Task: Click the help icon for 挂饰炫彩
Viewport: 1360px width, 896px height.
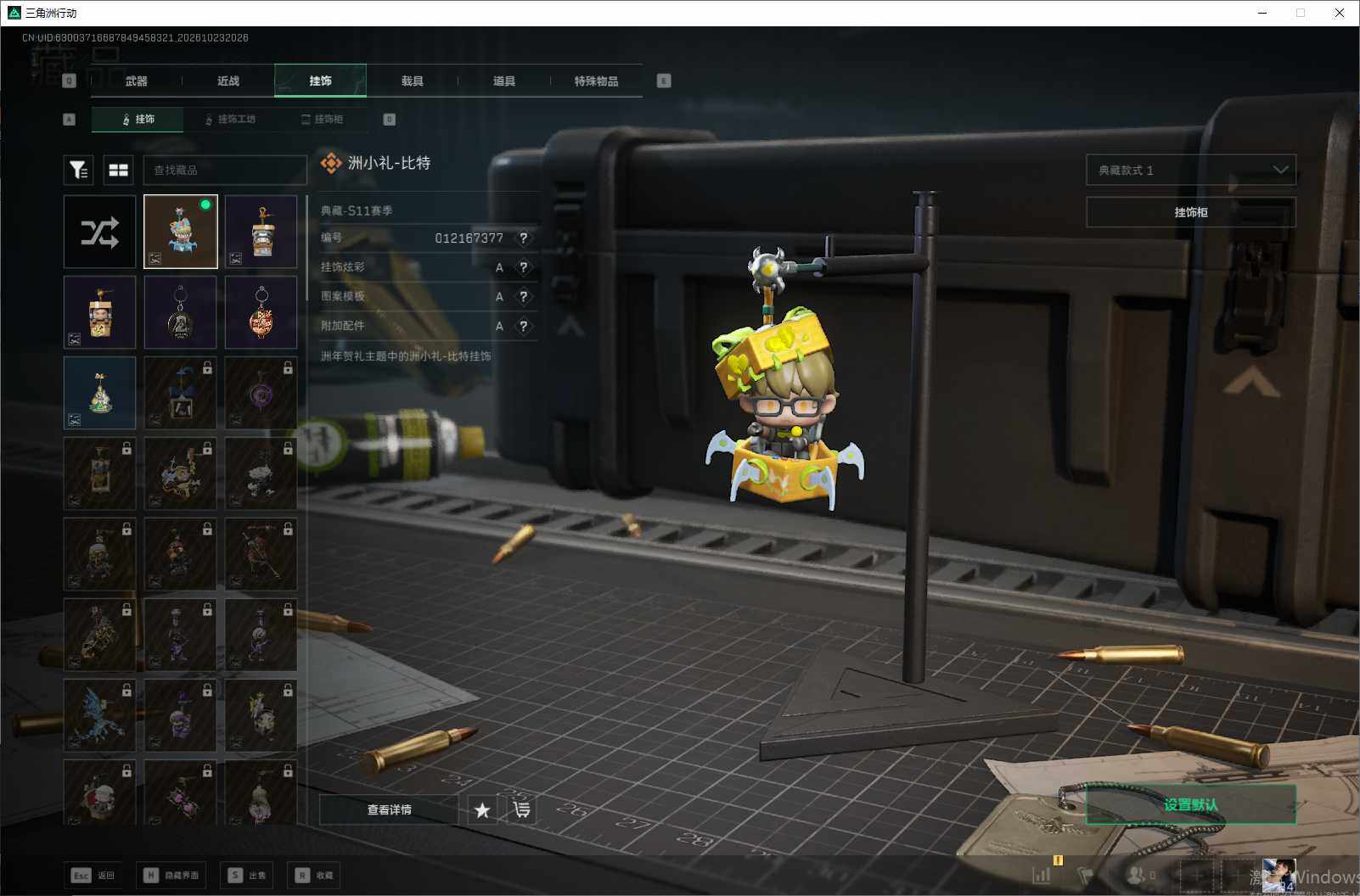Action: [524, 267]
